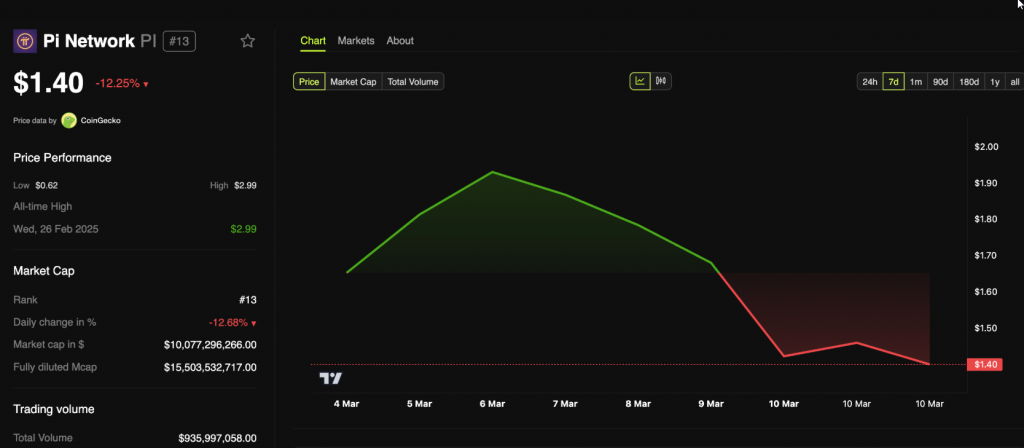Click the $2.00 y-axis label
1024x448 pixels.
click(x=986, y=147)
